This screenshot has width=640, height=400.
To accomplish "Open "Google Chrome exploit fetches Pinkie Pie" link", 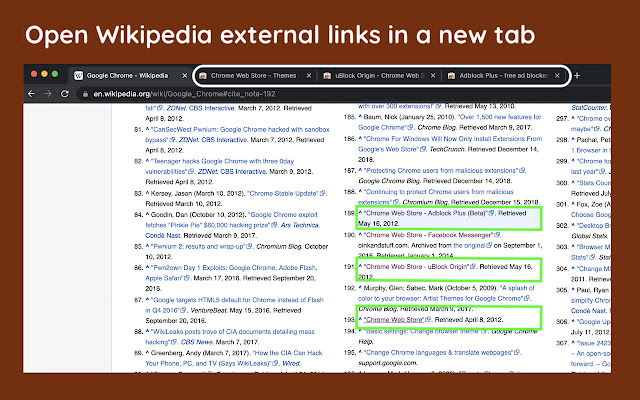I will coord(231,220).
